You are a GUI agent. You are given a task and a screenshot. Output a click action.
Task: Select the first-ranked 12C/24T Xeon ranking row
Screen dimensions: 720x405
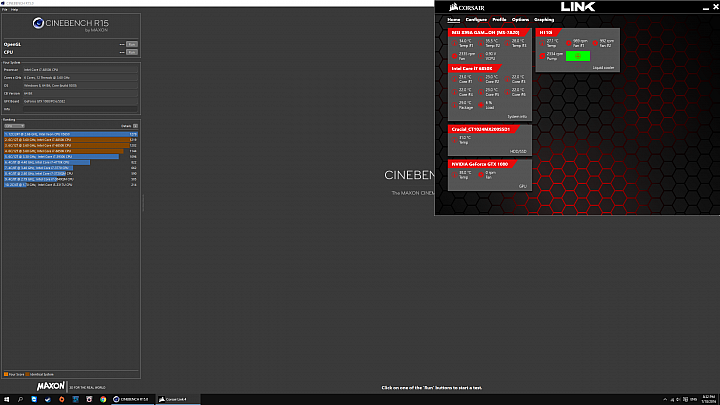71,134
